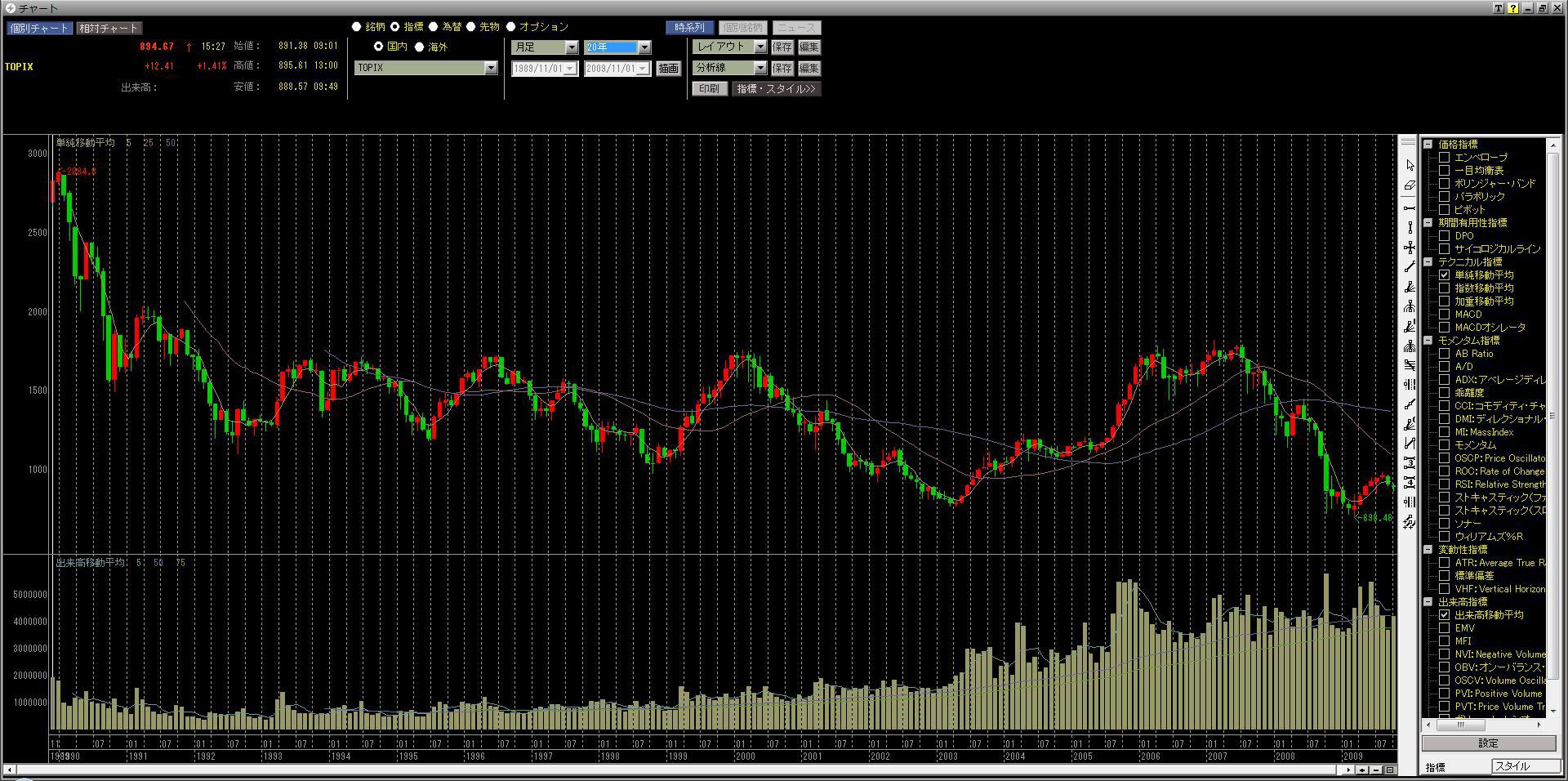The width and height of the screenshot is (1568, 781).
Task: Collapse the 価格指標 tree group
Action: [x=1428, y=145]
